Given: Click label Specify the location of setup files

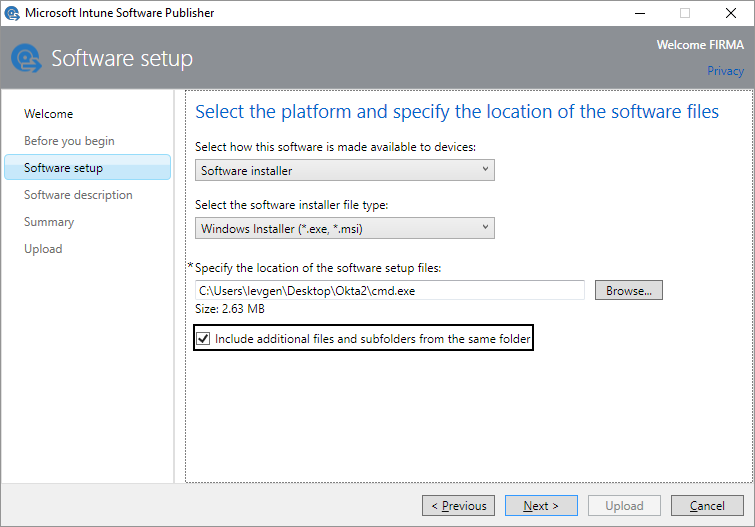Looking at the screenshot, I should [x=318, y=268].
